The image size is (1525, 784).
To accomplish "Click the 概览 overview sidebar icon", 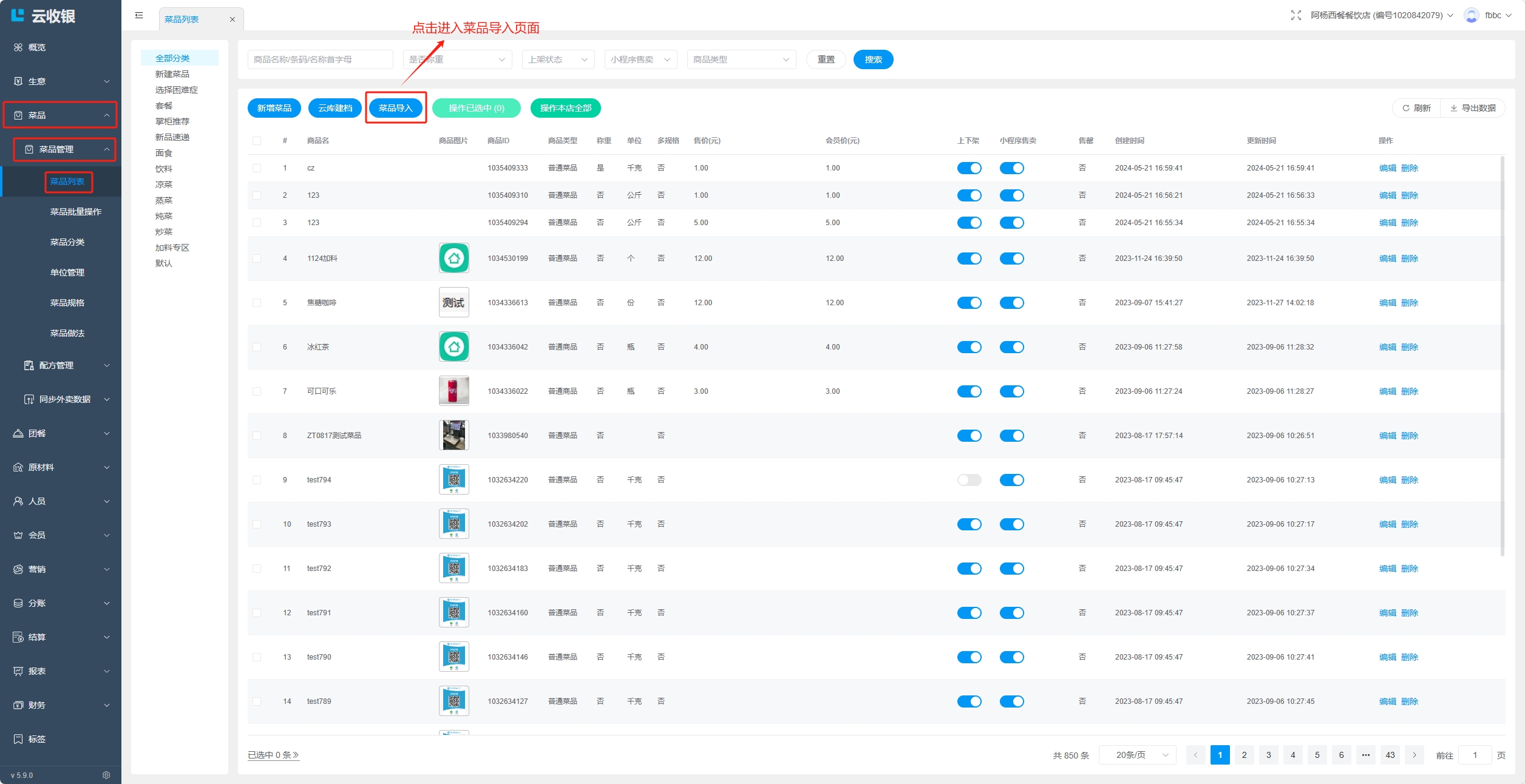I will 18,47.
